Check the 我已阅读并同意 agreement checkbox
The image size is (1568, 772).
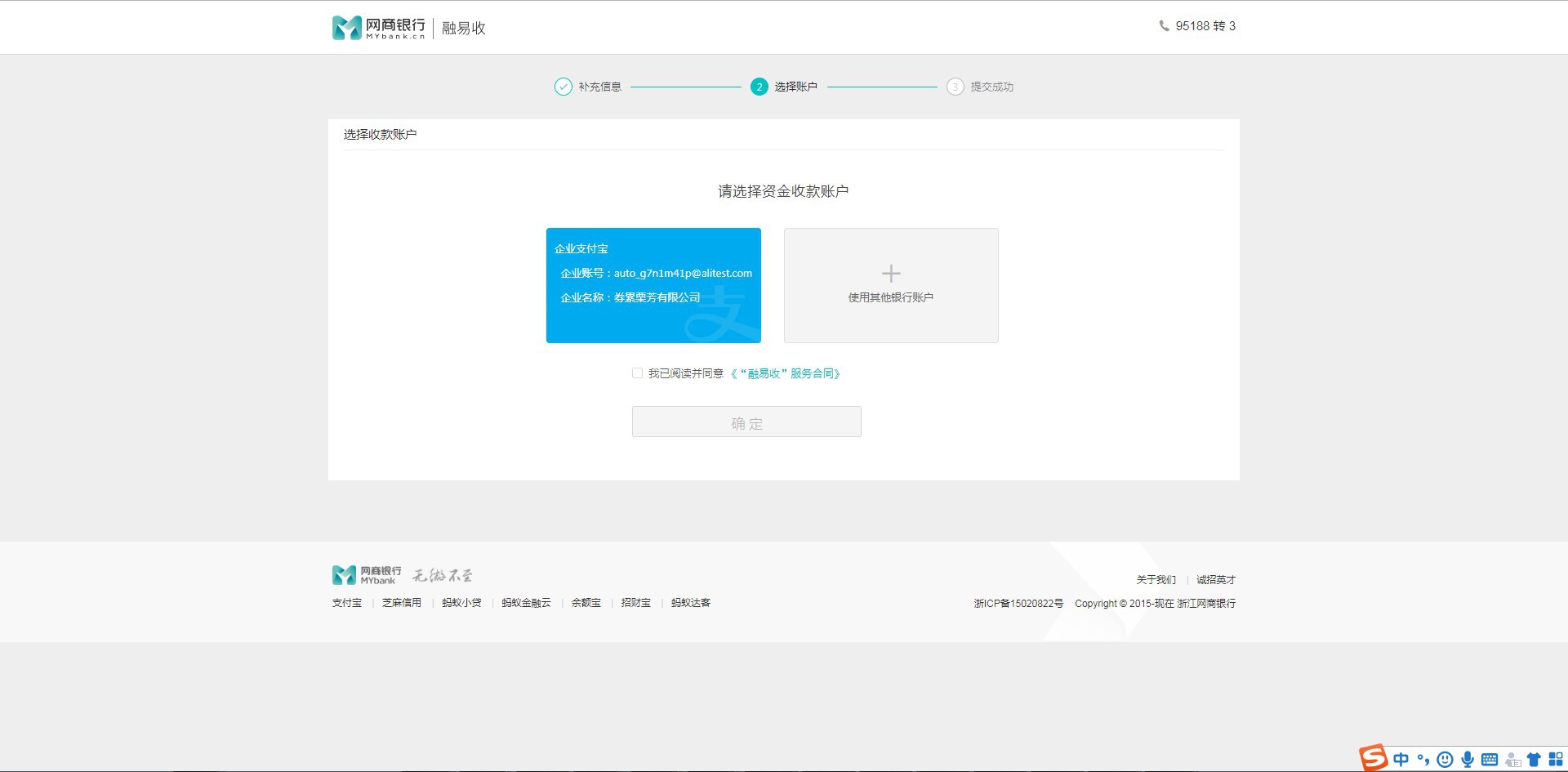(x=637, y=373)
